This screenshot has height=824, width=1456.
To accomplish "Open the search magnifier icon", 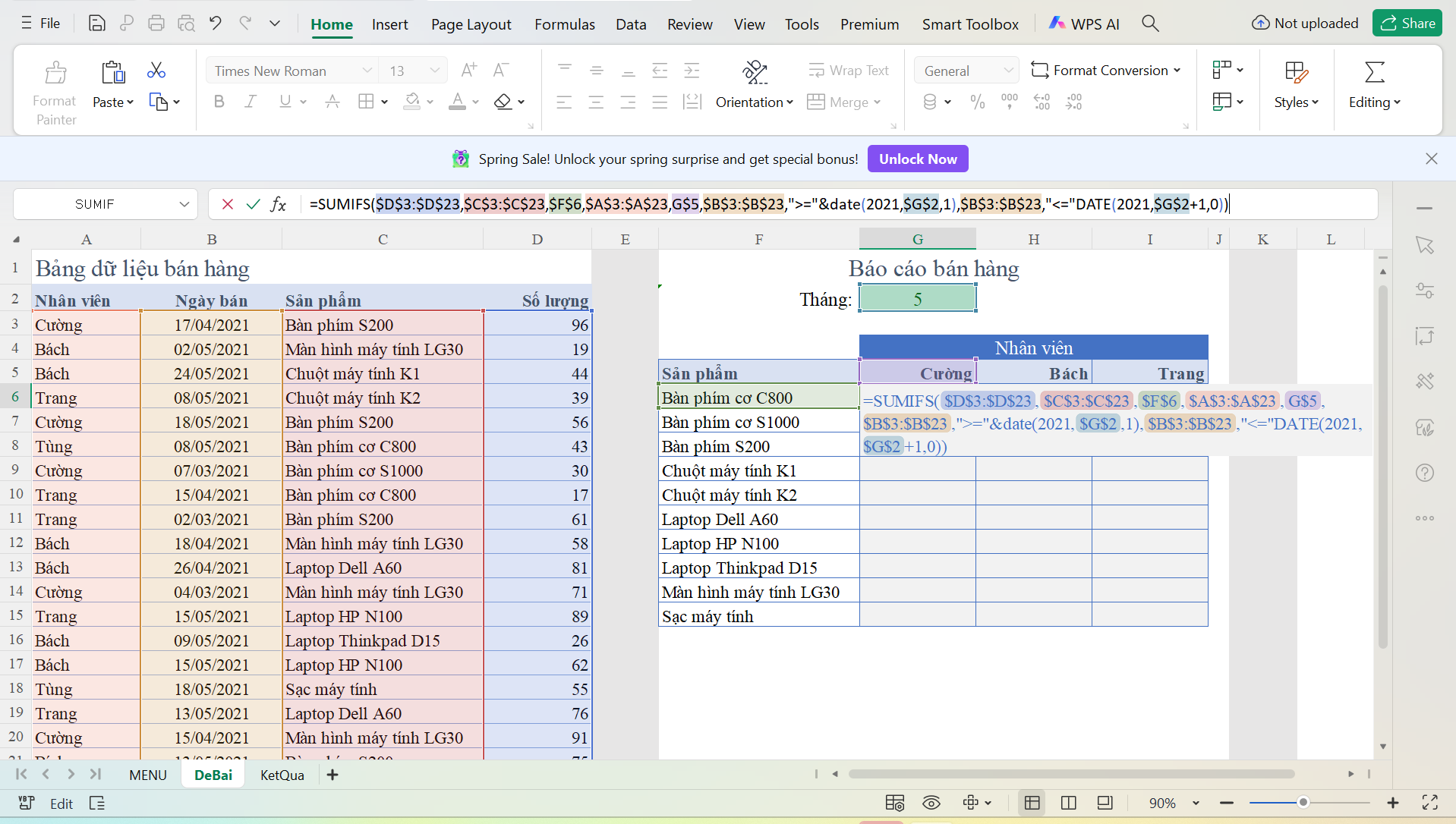I will point(1150,24).
